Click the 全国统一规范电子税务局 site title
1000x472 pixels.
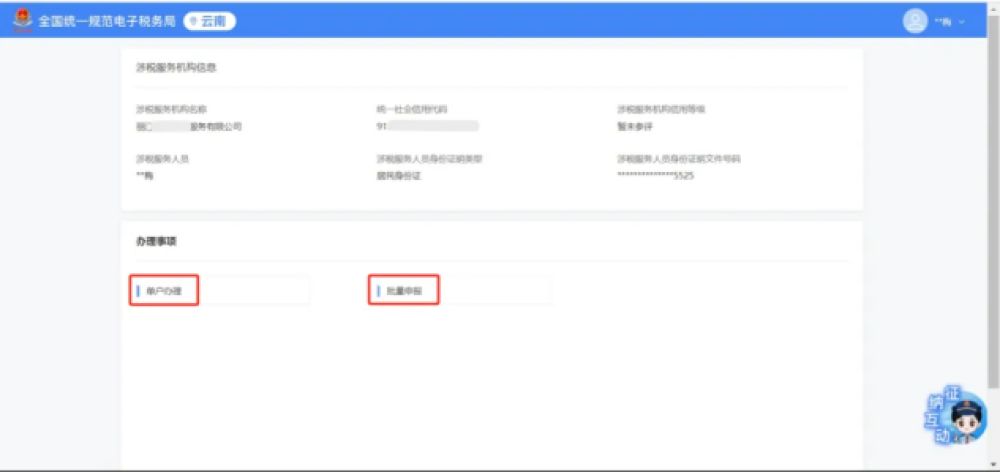point(107,21)
